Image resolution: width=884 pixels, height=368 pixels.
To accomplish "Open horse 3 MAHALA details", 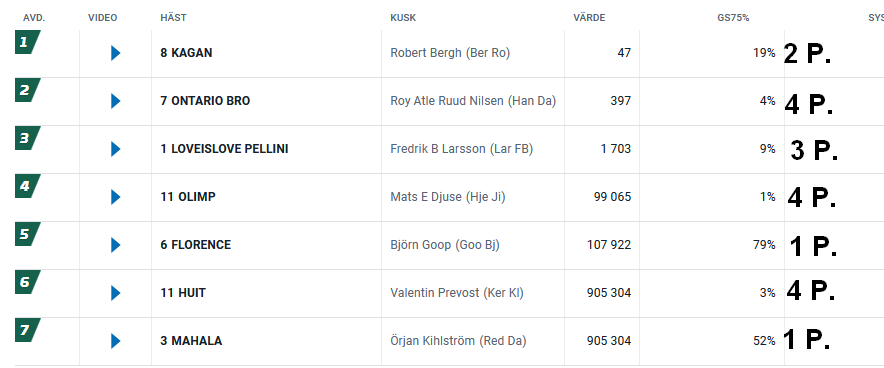I will (x=191, y=340).
